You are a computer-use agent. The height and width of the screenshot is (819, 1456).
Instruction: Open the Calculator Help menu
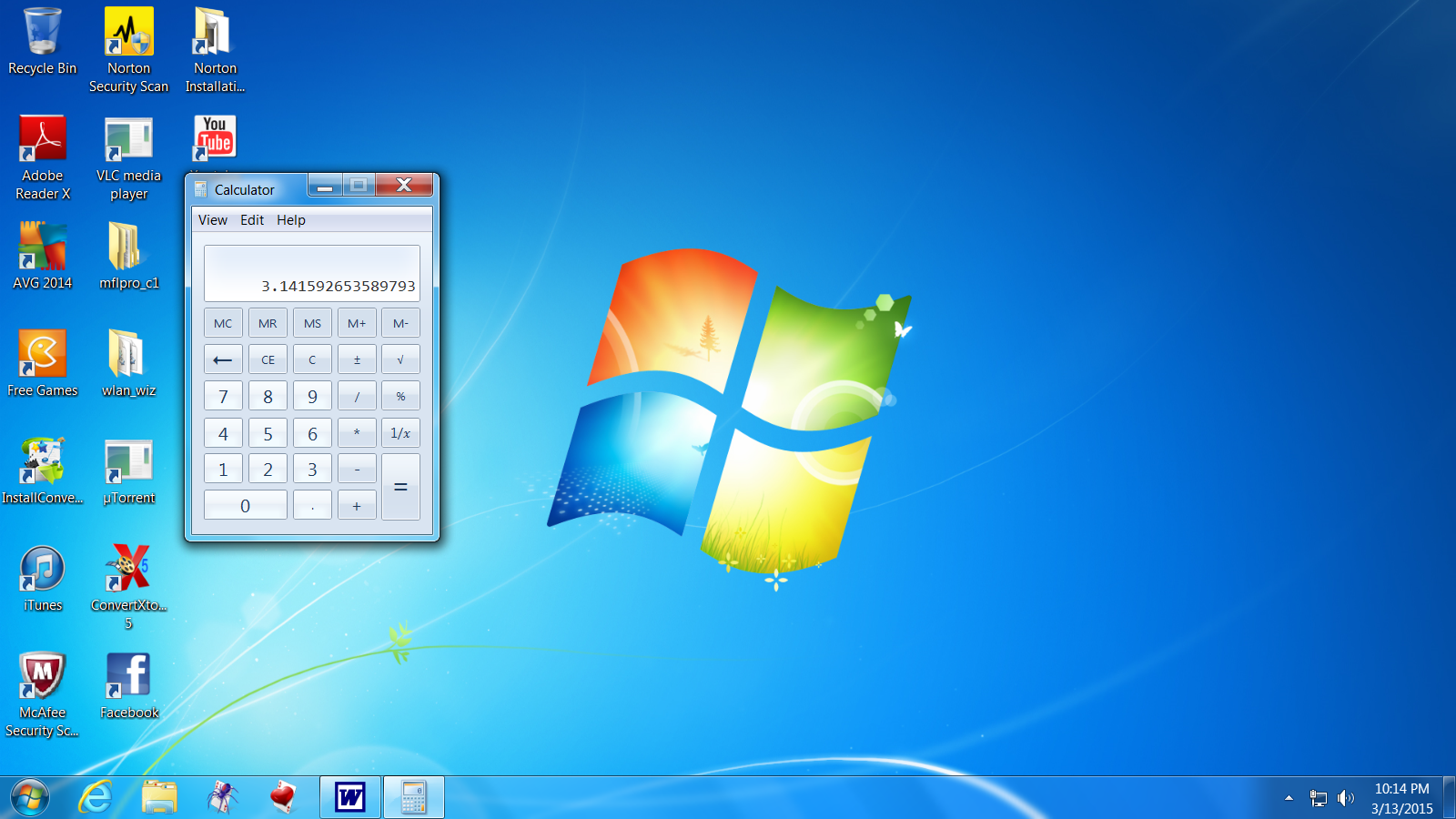[x=291, y=220]
